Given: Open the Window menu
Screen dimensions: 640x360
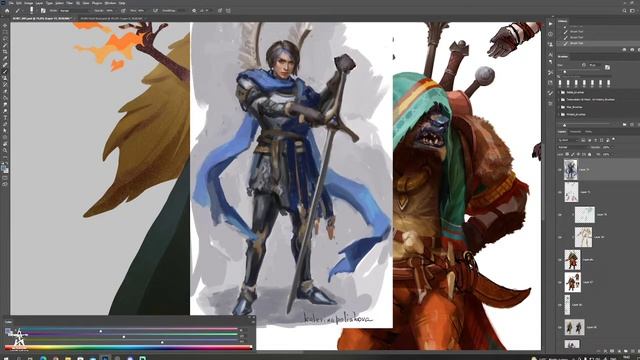Looking at the screenshot, I should coord(110,3).
